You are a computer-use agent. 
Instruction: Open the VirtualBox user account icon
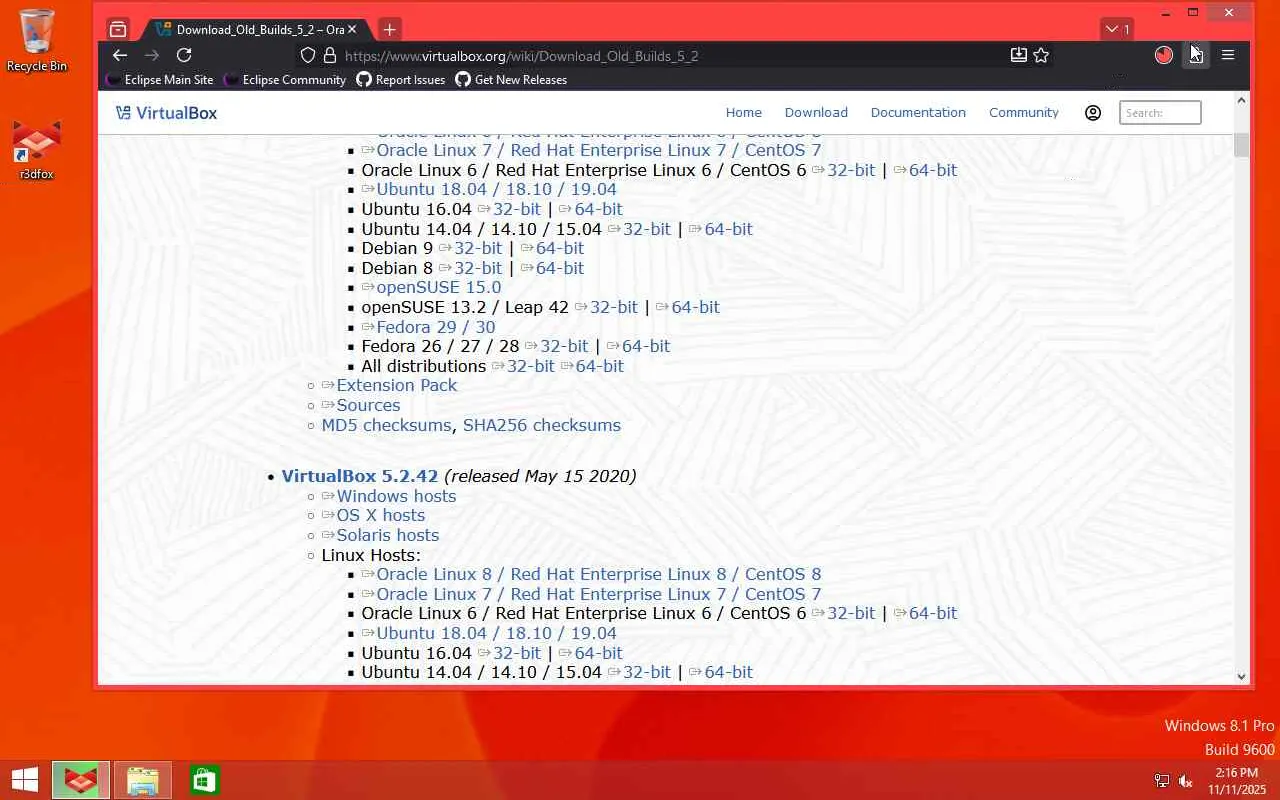pyautogui.click(x=1093, y=113)
